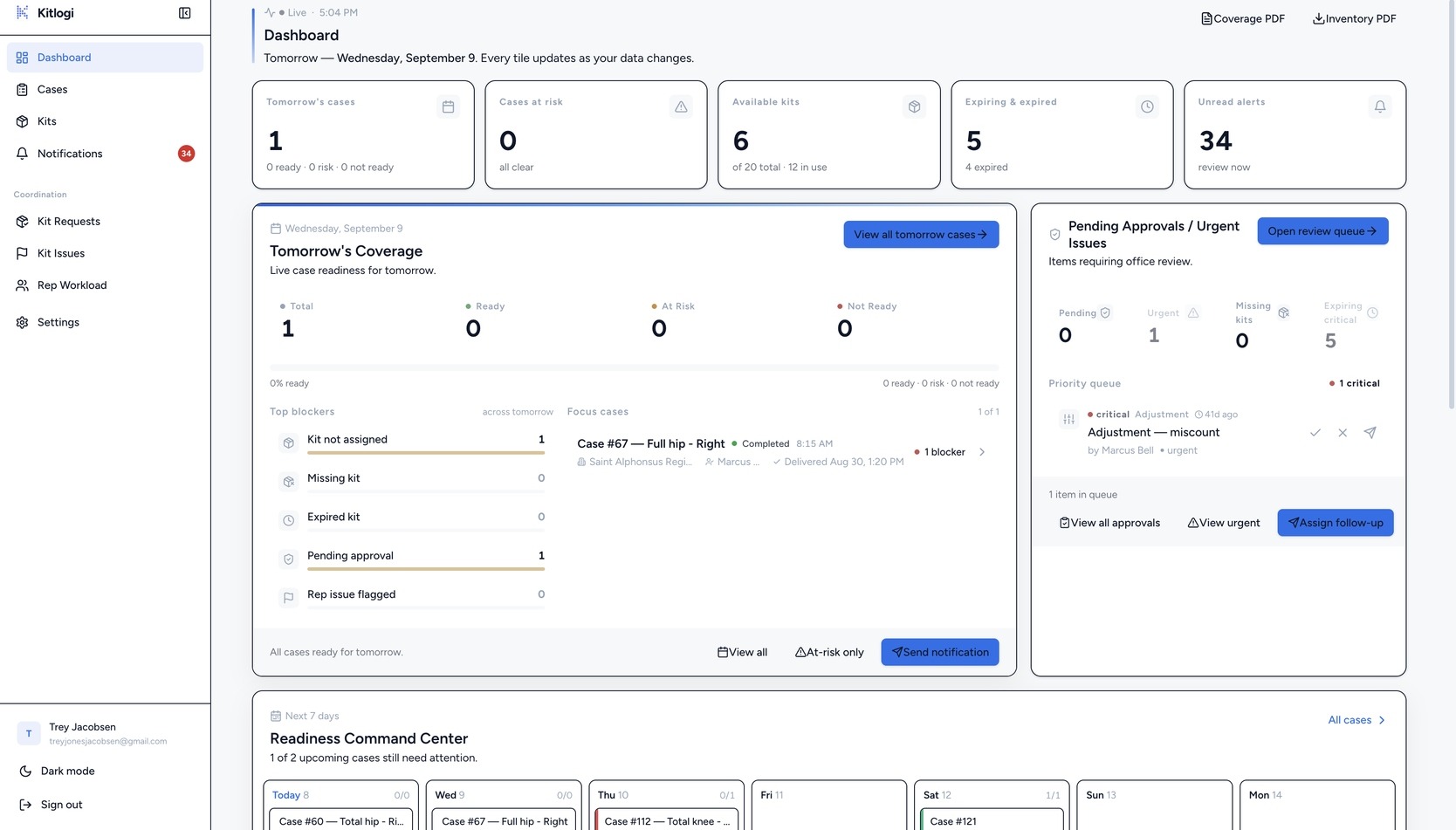Viewport: 1456px width, 830px height.
Task: Open Notifications in the sidebar
Action: 105,154
